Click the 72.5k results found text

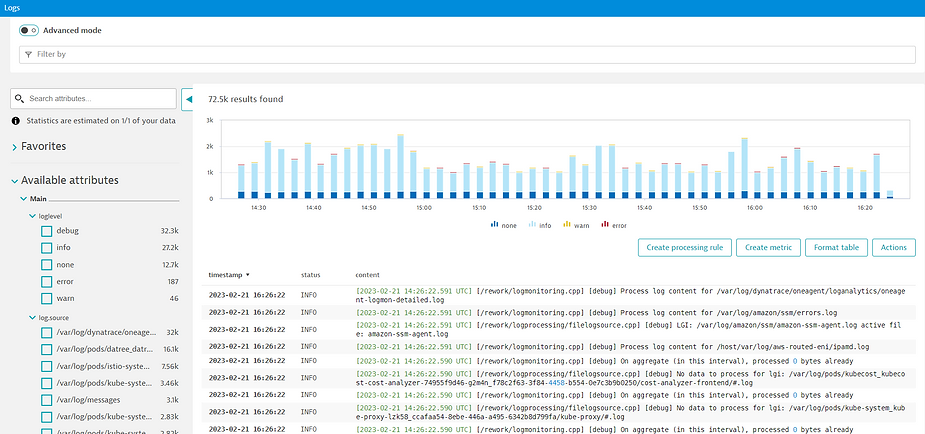point(245,99)
